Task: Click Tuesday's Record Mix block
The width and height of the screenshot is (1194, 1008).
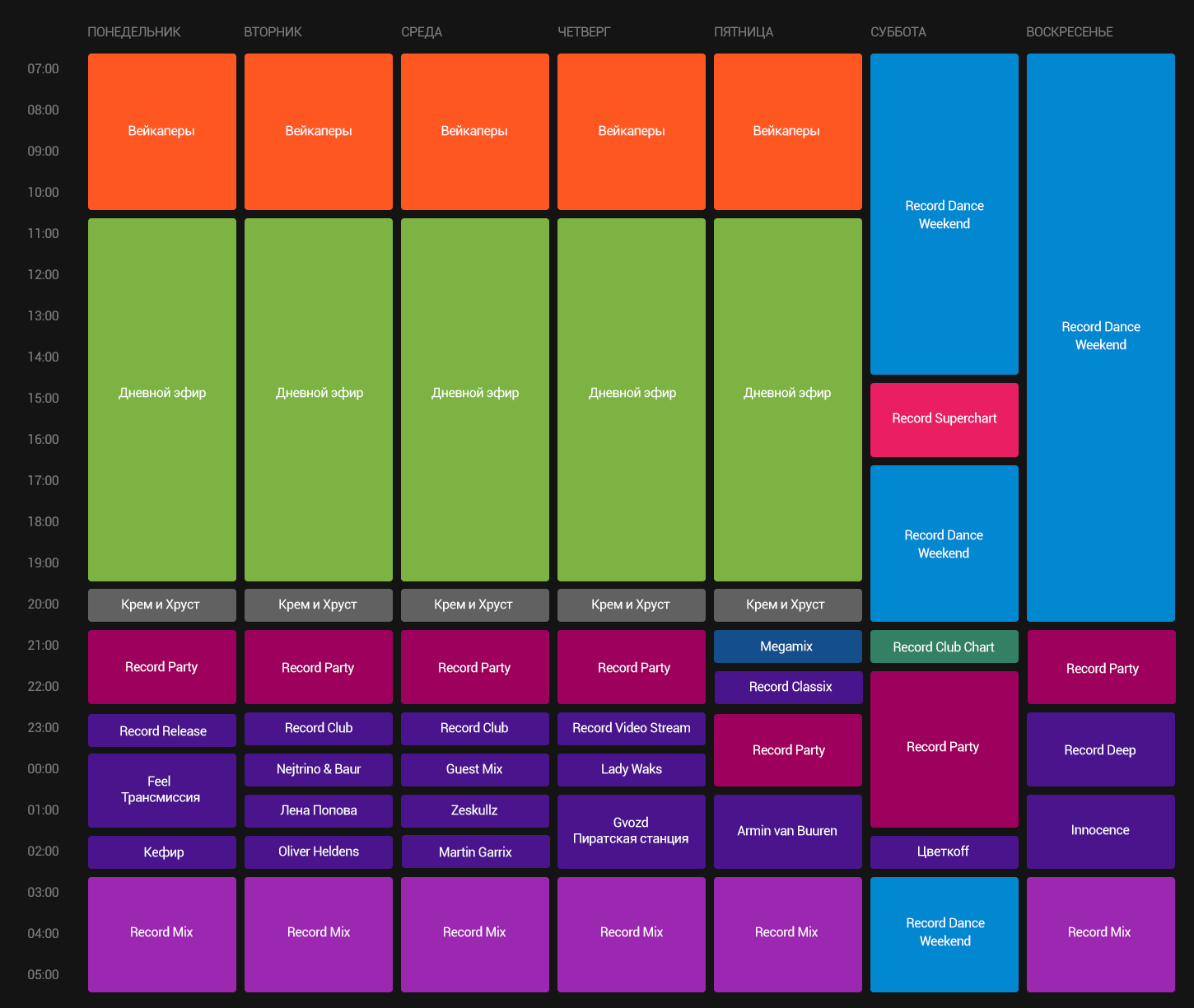Action: tap(319, 935)
